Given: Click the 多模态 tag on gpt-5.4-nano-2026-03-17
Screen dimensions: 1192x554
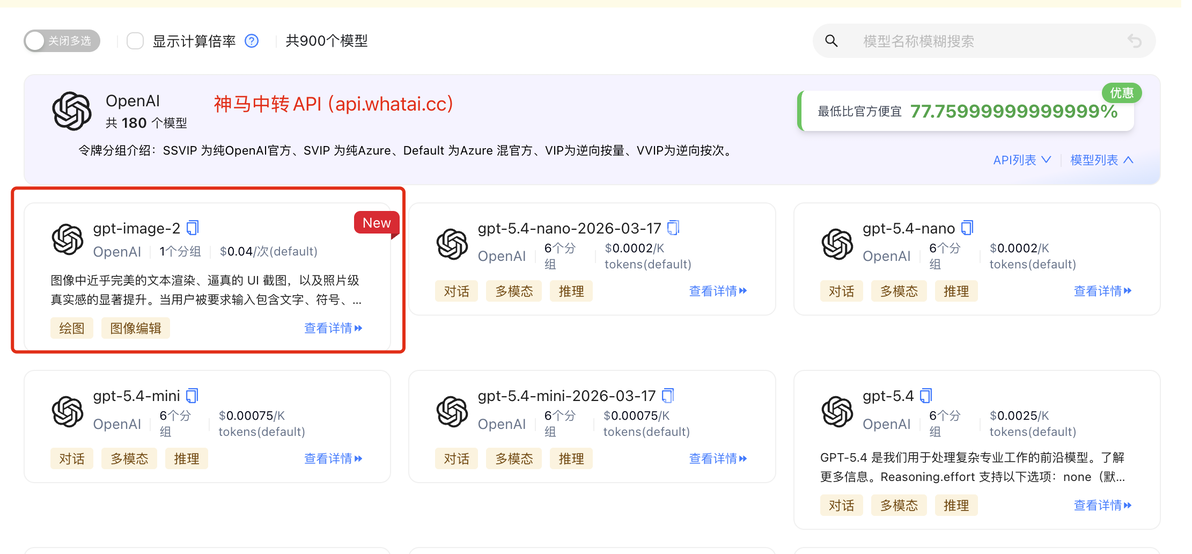Looking at the screenshot, I should pos(514,291).
